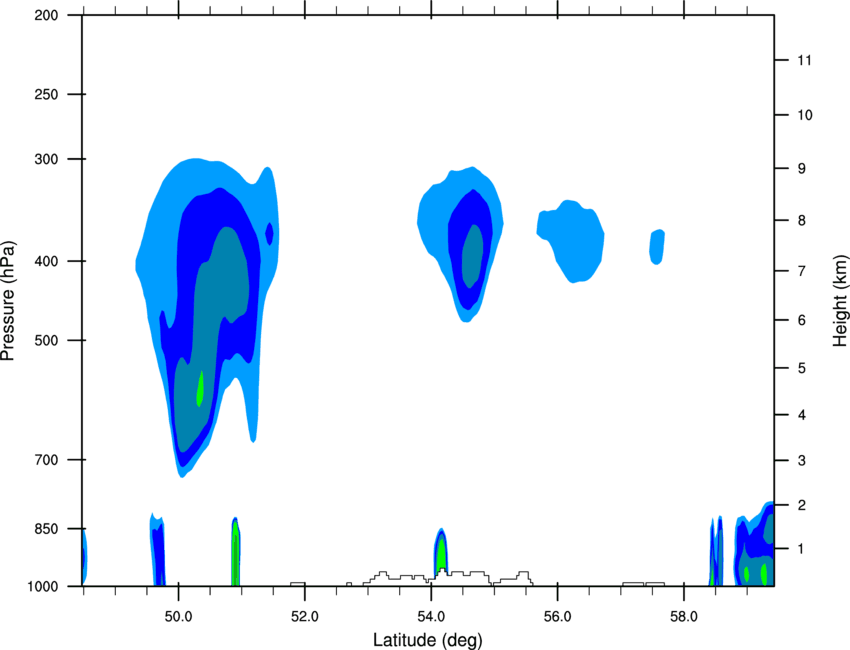Click the 50.0 latitude tick label
Image resolution: width=850 pixels, height=650 pixels.
click(178, 617)
